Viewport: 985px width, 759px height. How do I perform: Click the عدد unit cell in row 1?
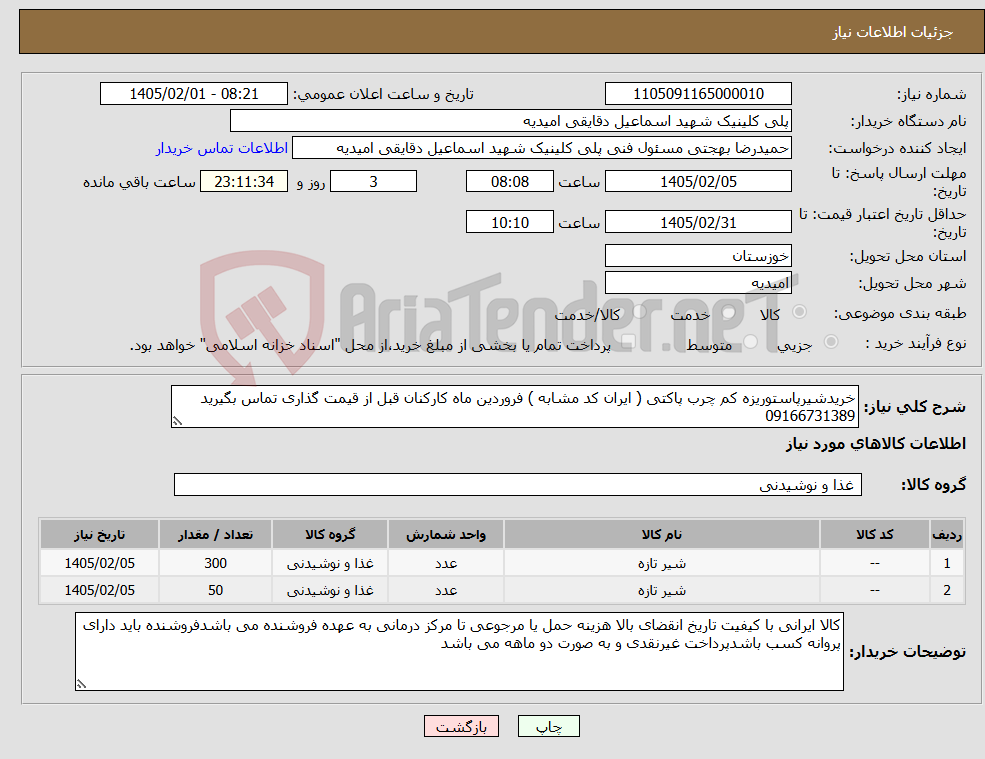[x=445, y=563]
